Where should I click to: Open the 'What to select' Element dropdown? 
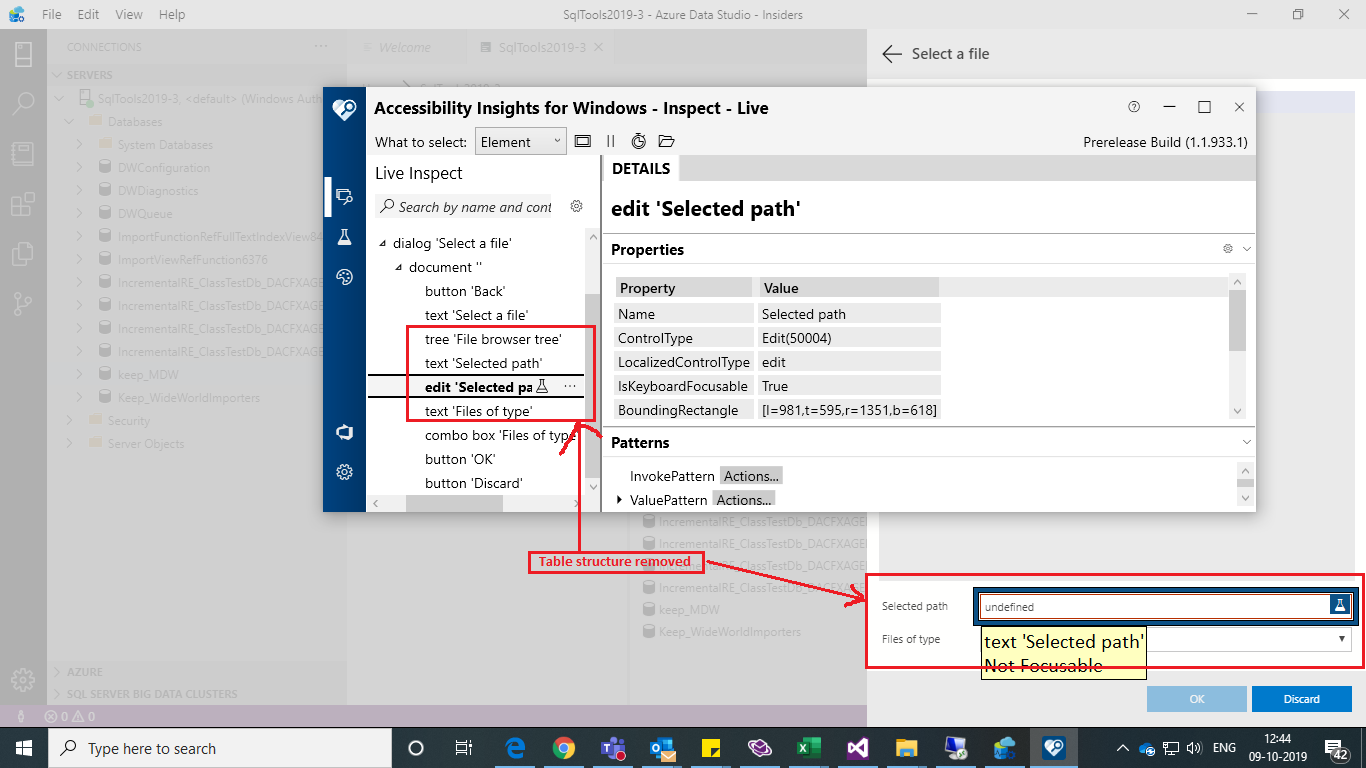(x=520, y=141)
